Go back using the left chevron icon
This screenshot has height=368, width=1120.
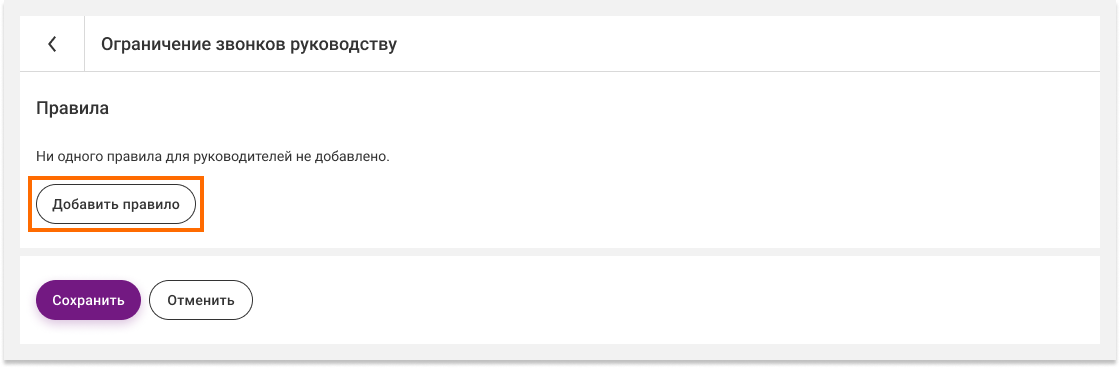[x=52, y=44]
